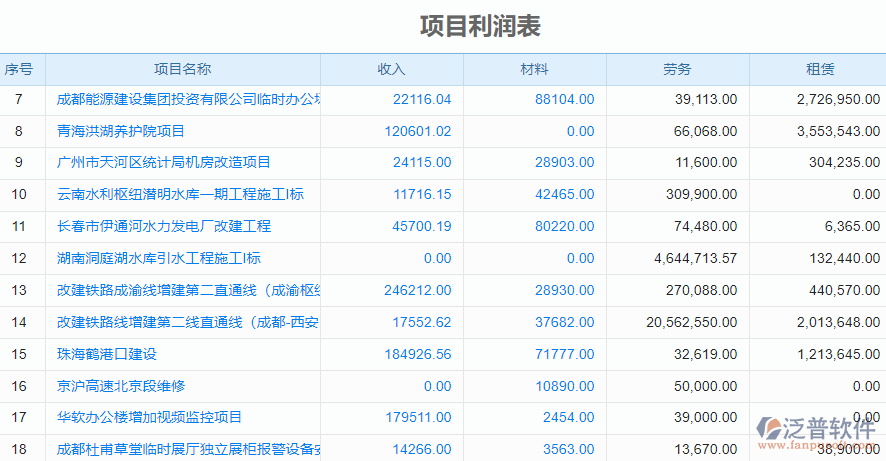886x461 pixels.
Task: Click the 收入 column header
Action: pyautogui.click(x=391, y=70)
